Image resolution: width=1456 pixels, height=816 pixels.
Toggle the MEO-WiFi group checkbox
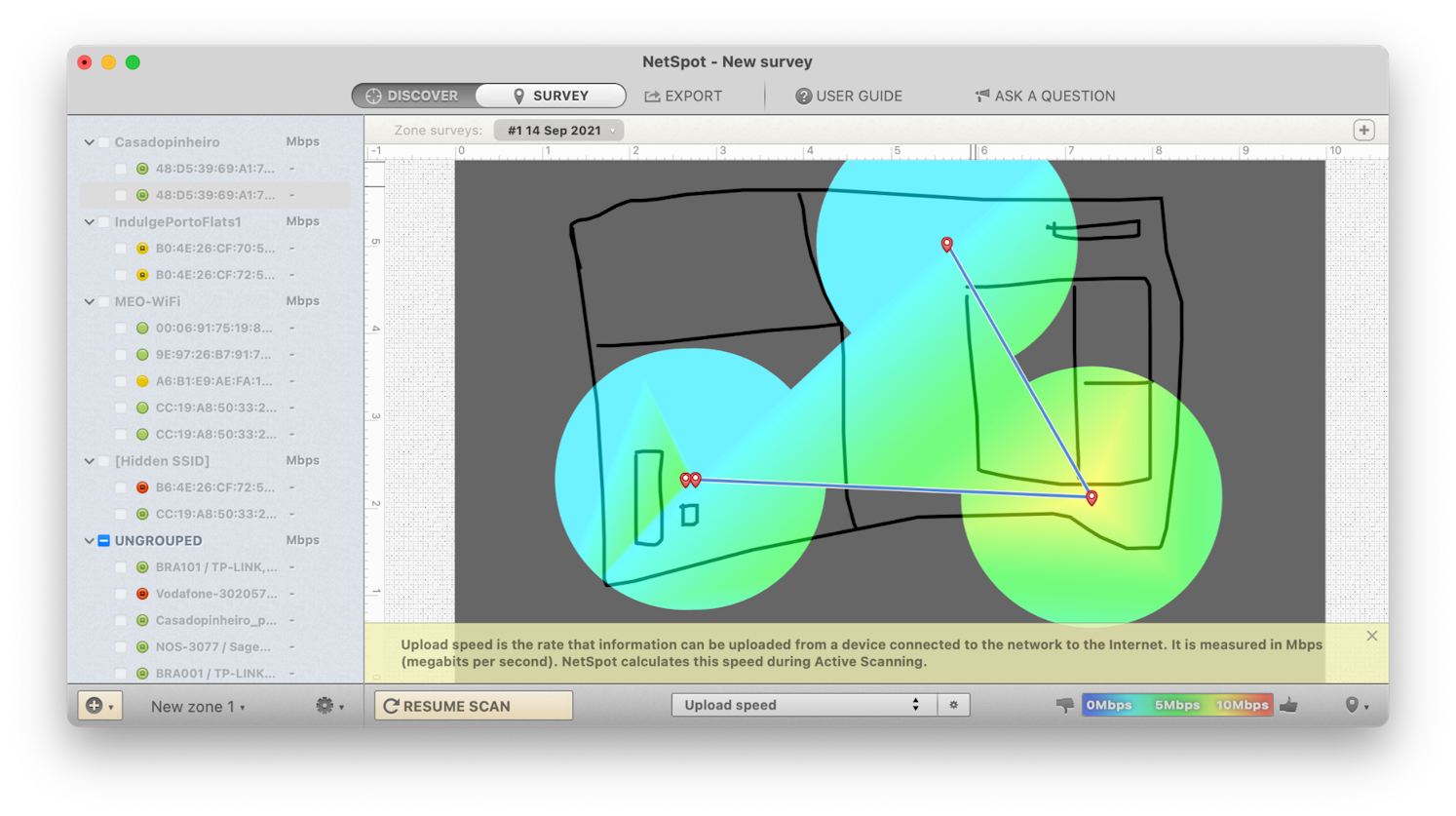(104, 302)
